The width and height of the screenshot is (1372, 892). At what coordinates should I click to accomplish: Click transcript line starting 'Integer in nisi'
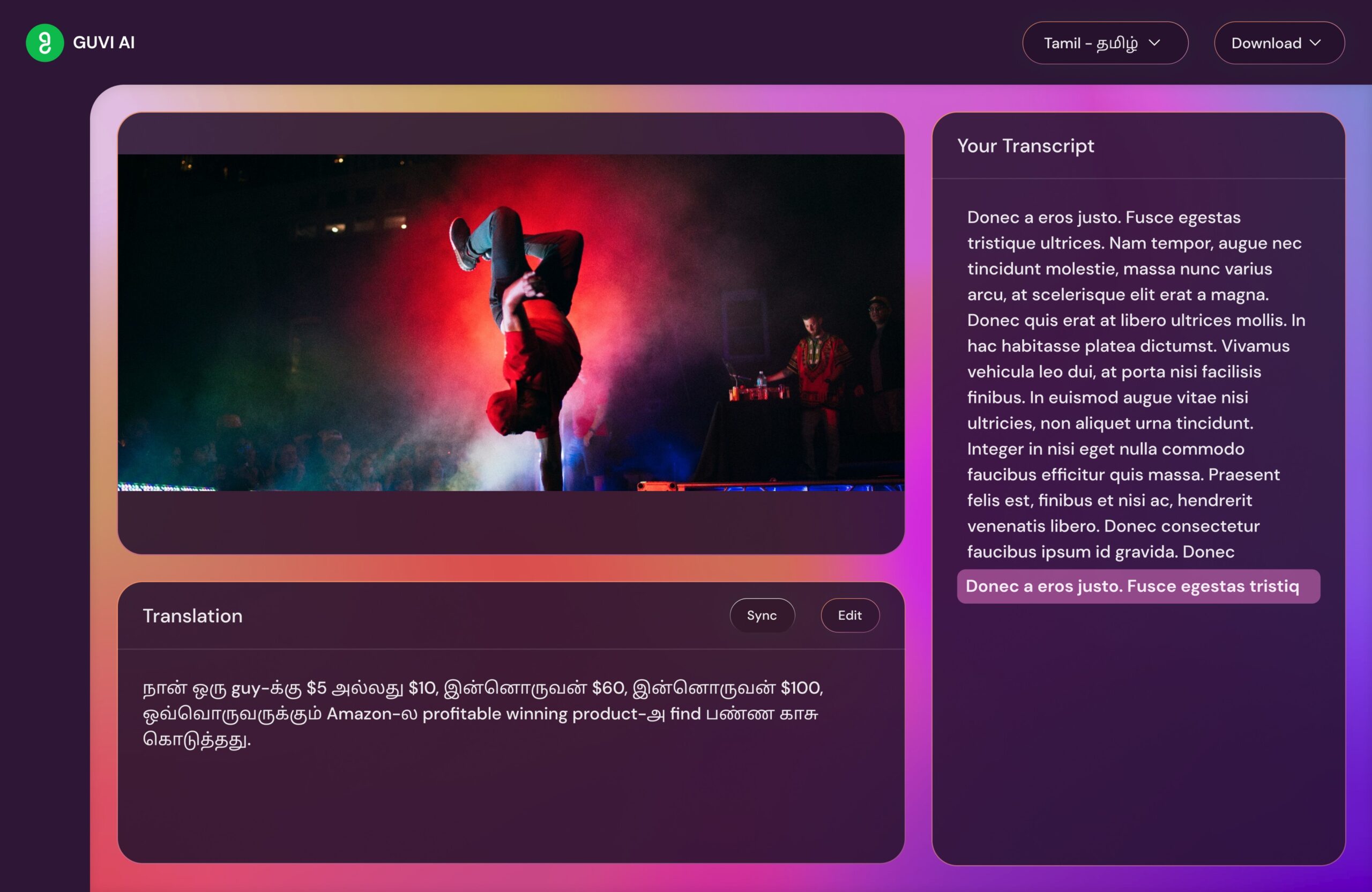1105,449
